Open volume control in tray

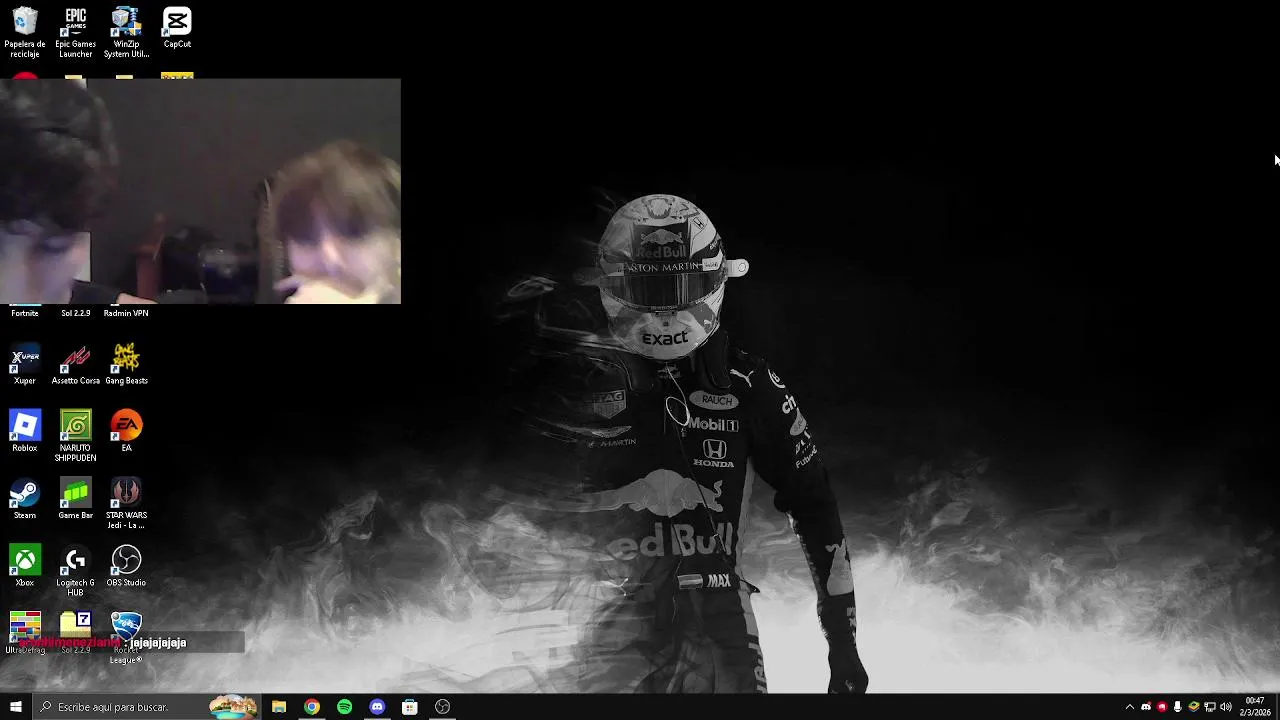click(x=1226, y=707)
